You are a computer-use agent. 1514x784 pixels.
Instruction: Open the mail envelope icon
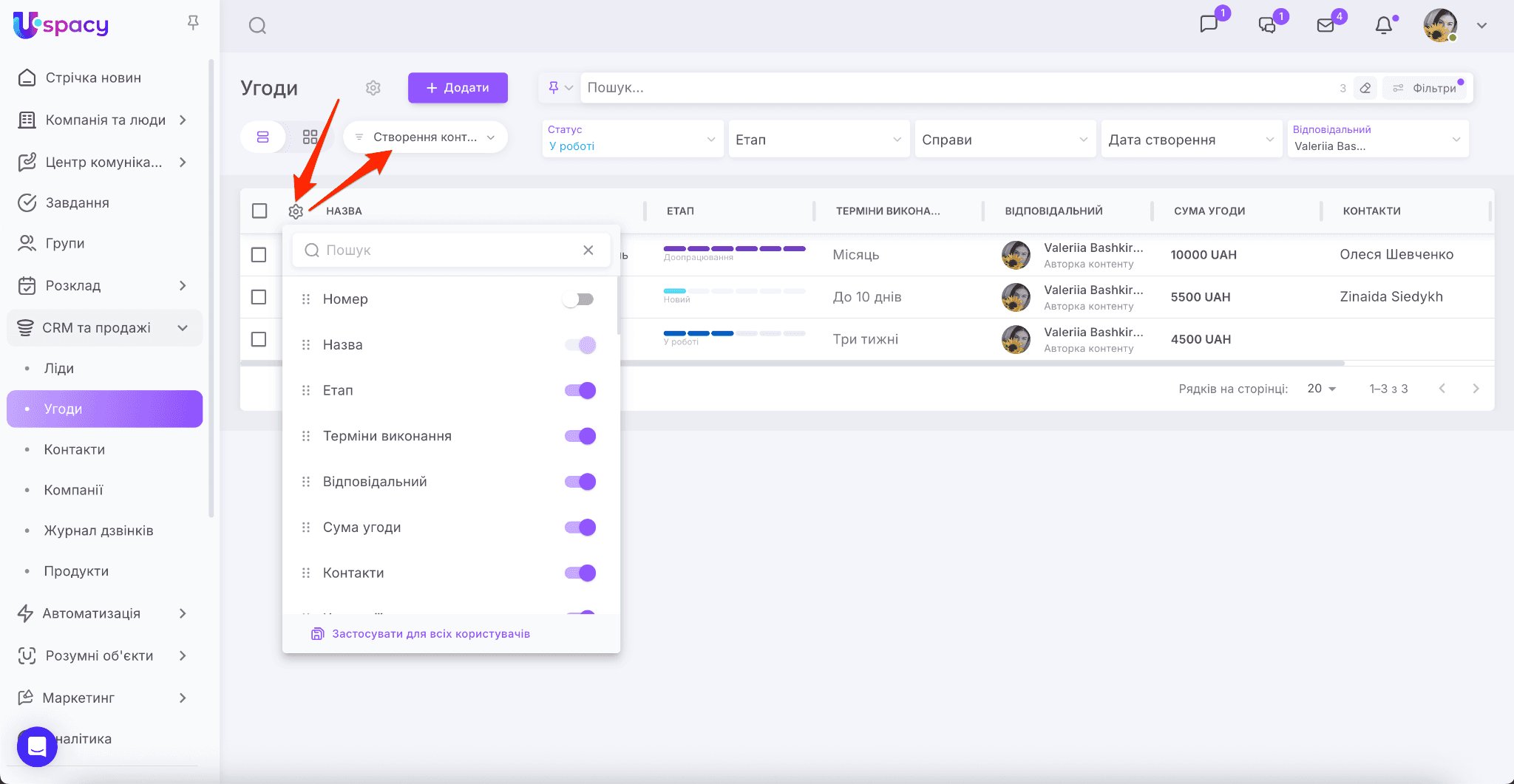1325,26
